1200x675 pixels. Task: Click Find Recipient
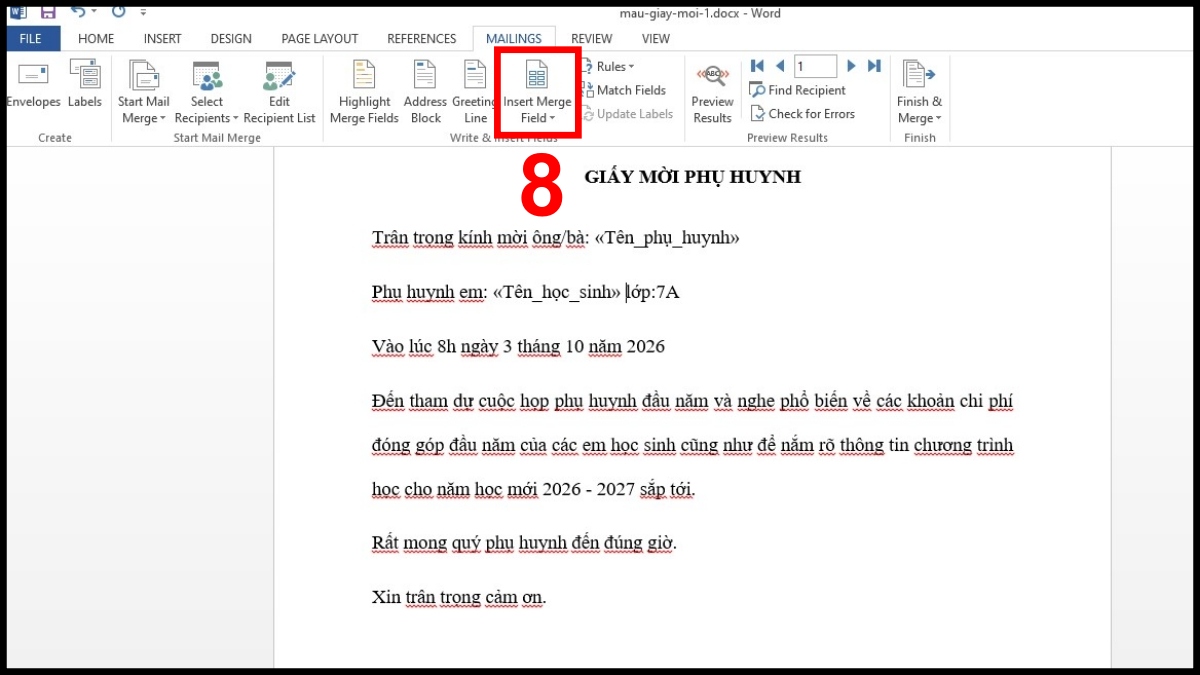[x=798, y=90]
